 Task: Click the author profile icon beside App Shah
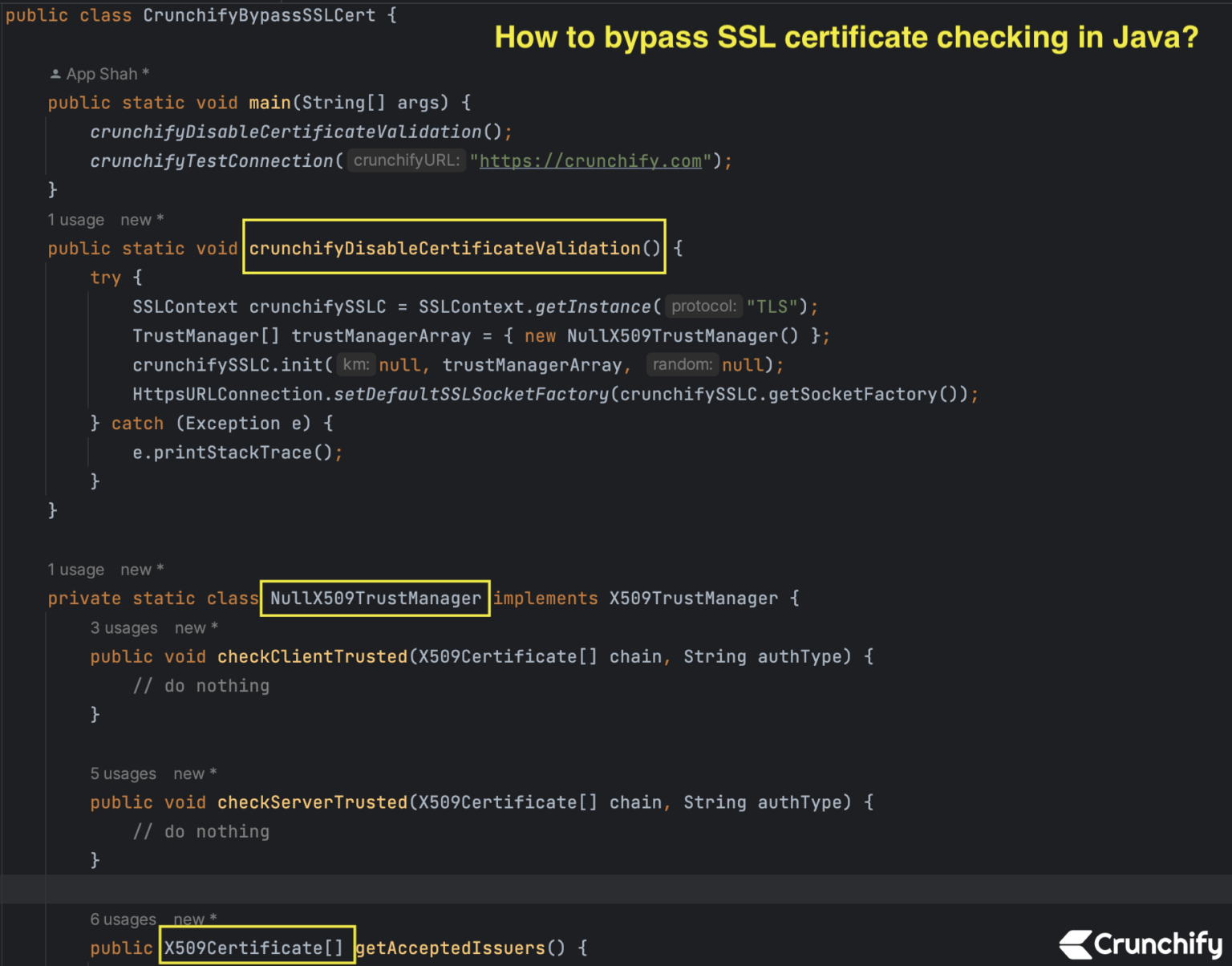[x=55, y=73]
